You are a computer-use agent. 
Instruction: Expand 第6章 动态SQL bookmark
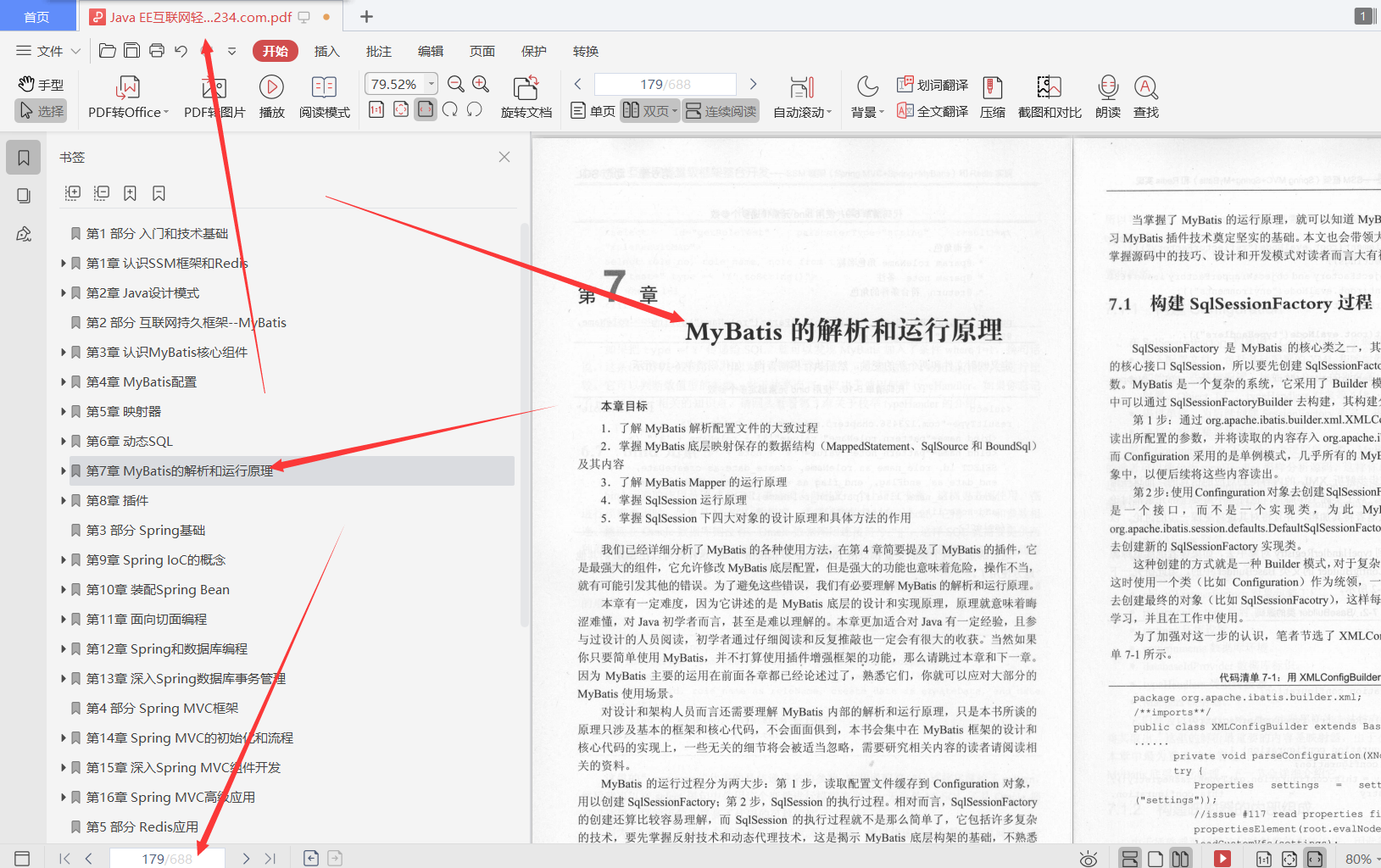point(64,442)
